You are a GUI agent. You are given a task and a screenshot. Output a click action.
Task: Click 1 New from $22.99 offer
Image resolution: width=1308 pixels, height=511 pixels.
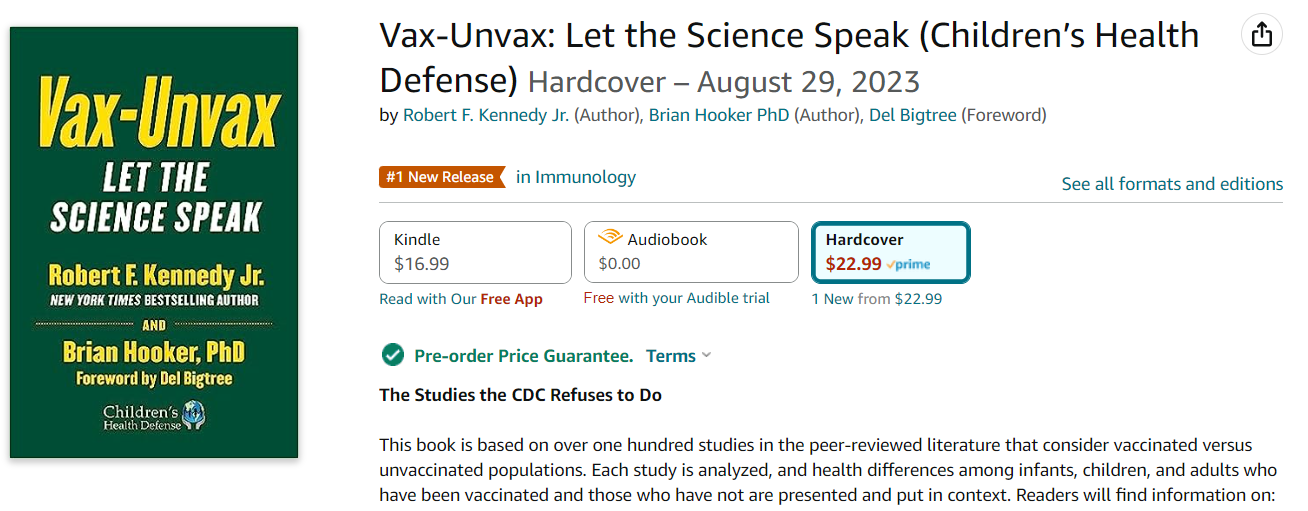tap(876, 298)
